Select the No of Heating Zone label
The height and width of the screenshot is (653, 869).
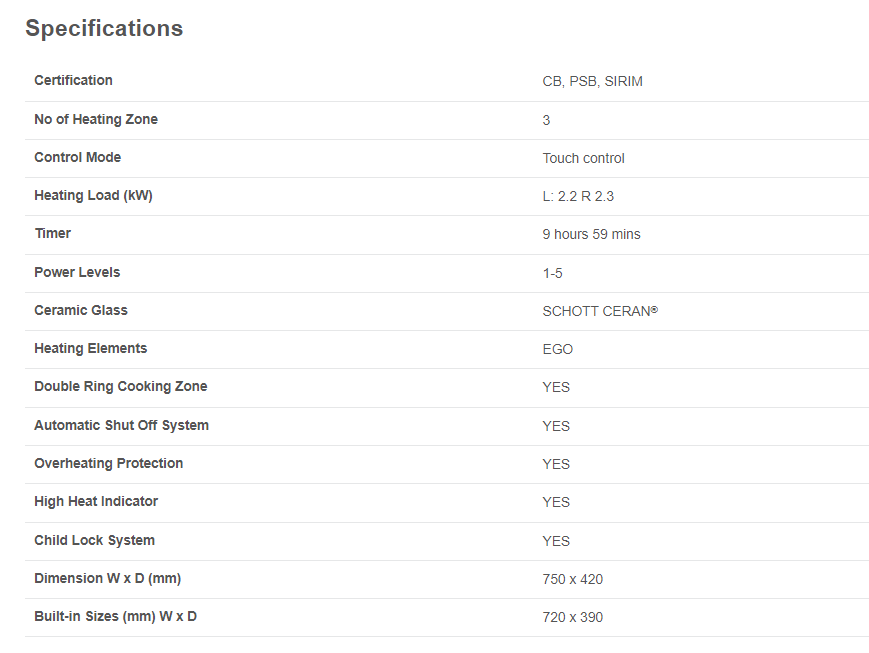(96, 119)
